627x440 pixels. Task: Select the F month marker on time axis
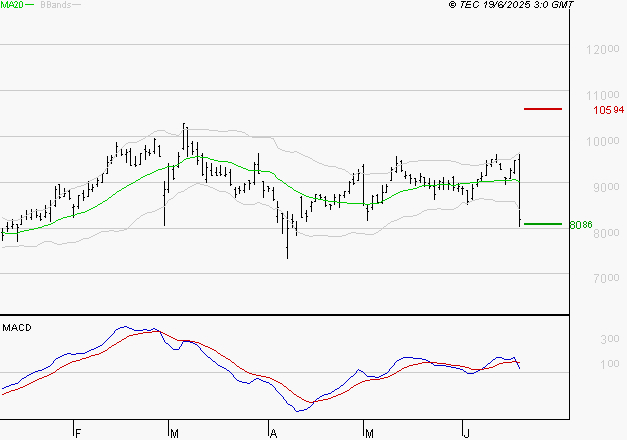click(78, 433)
